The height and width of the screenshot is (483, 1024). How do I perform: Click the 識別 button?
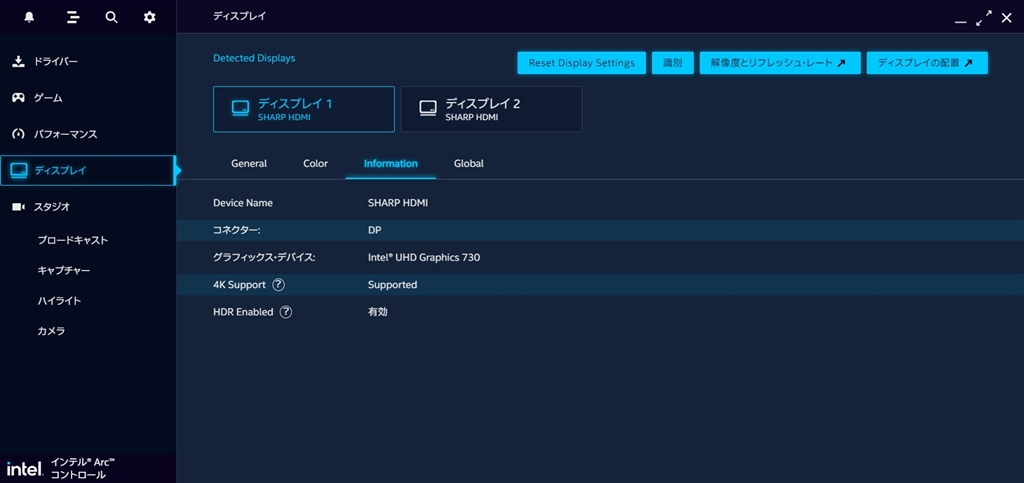pyautogui.click(x=673, y=63)
